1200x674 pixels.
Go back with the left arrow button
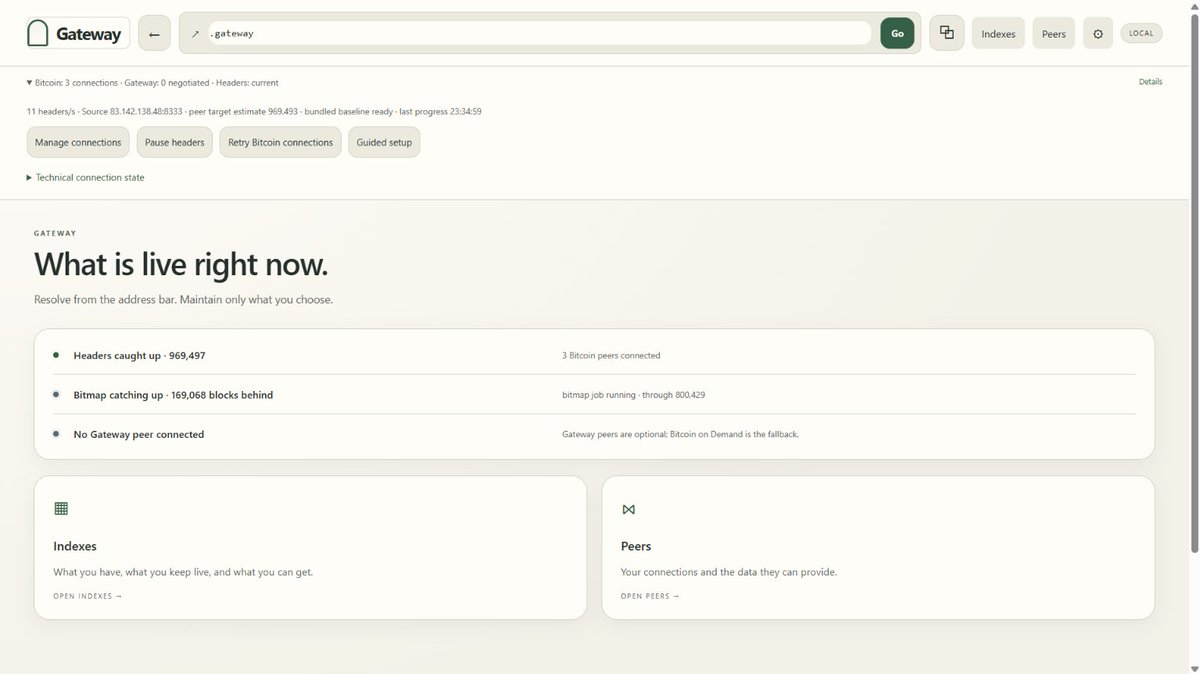[x=154, y=33]
